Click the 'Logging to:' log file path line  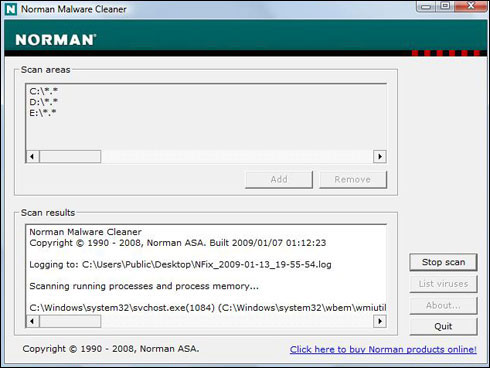pyautogui.click(x=180, y=265)
